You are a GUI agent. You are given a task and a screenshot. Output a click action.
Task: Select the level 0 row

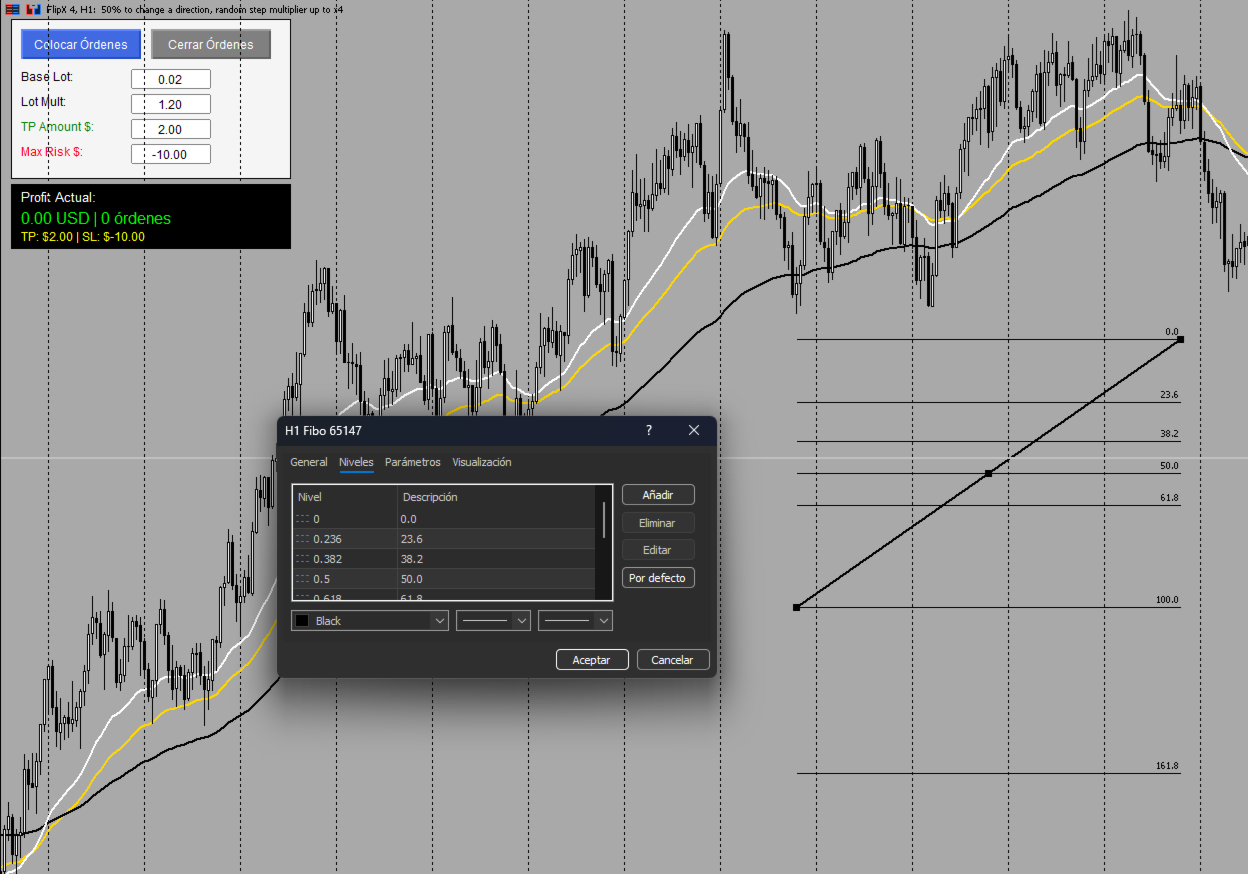[x=444, y=519]
